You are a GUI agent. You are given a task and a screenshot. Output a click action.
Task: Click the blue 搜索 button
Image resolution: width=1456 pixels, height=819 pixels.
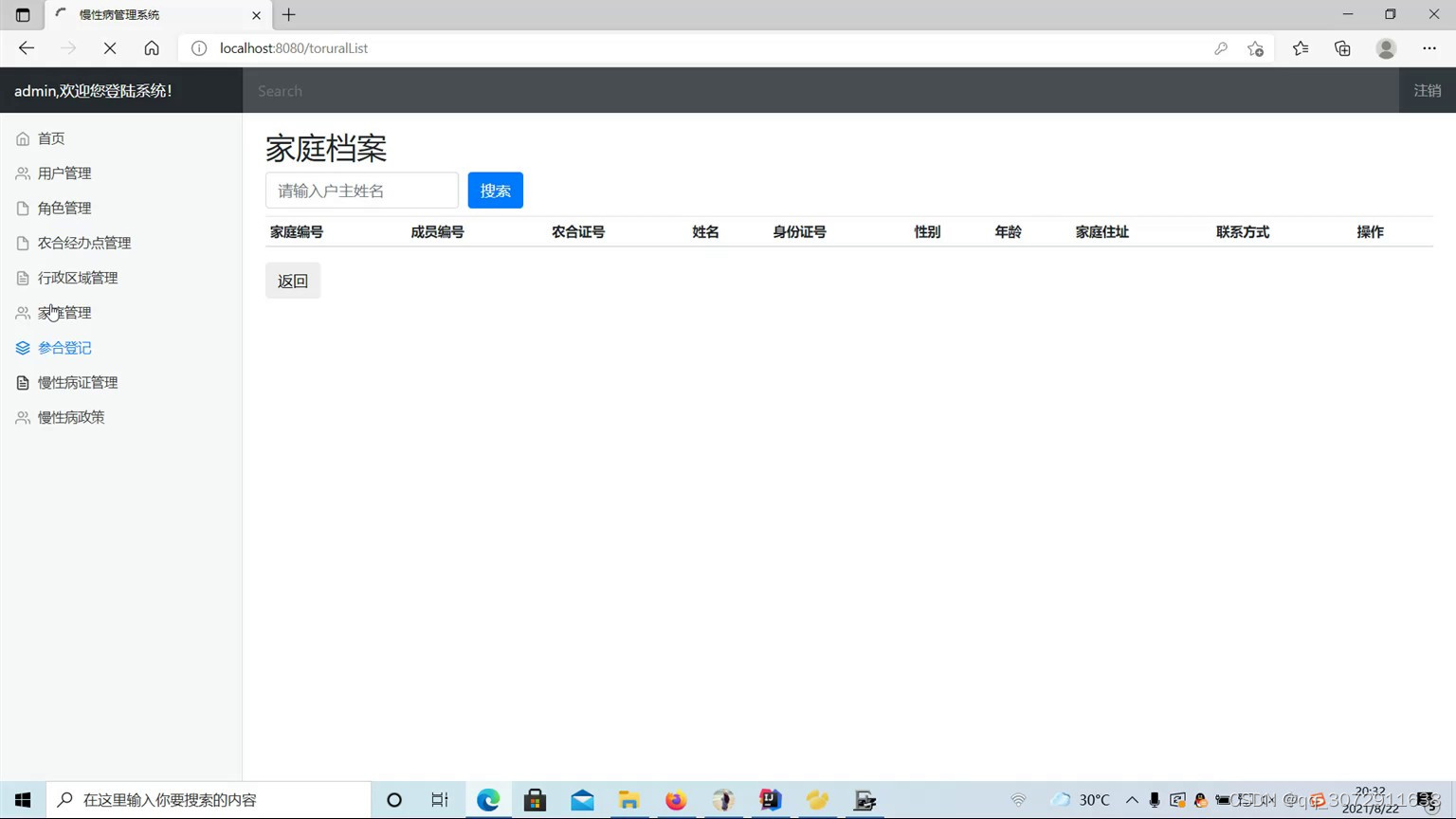(x=495, y=191)
